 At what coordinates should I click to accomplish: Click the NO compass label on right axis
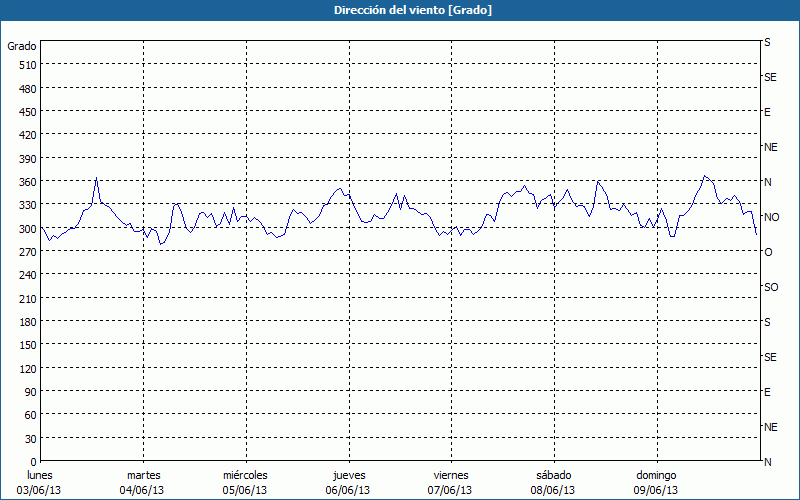point(771,217)
